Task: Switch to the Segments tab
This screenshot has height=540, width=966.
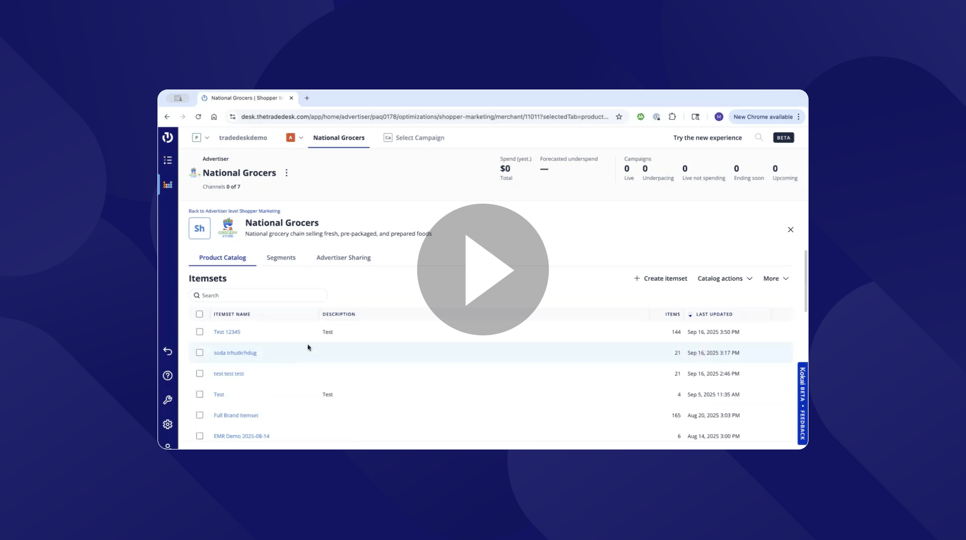Action: [x=281, y=258]
